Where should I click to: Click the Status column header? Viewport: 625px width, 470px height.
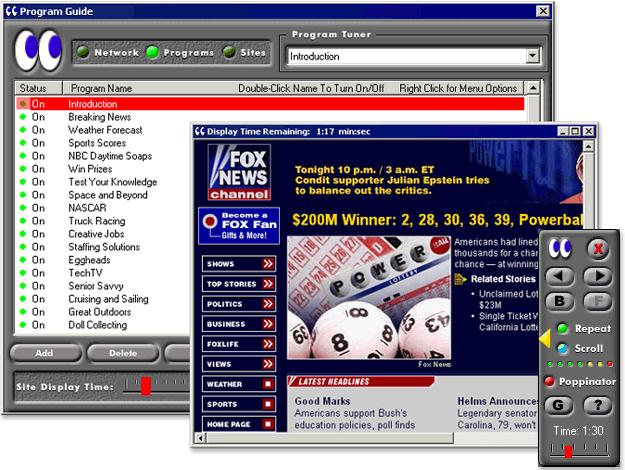click(x=38, y=88)
